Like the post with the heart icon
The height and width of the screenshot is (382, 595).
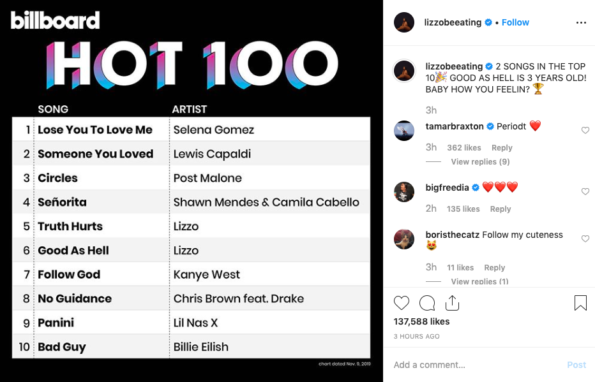401,303
